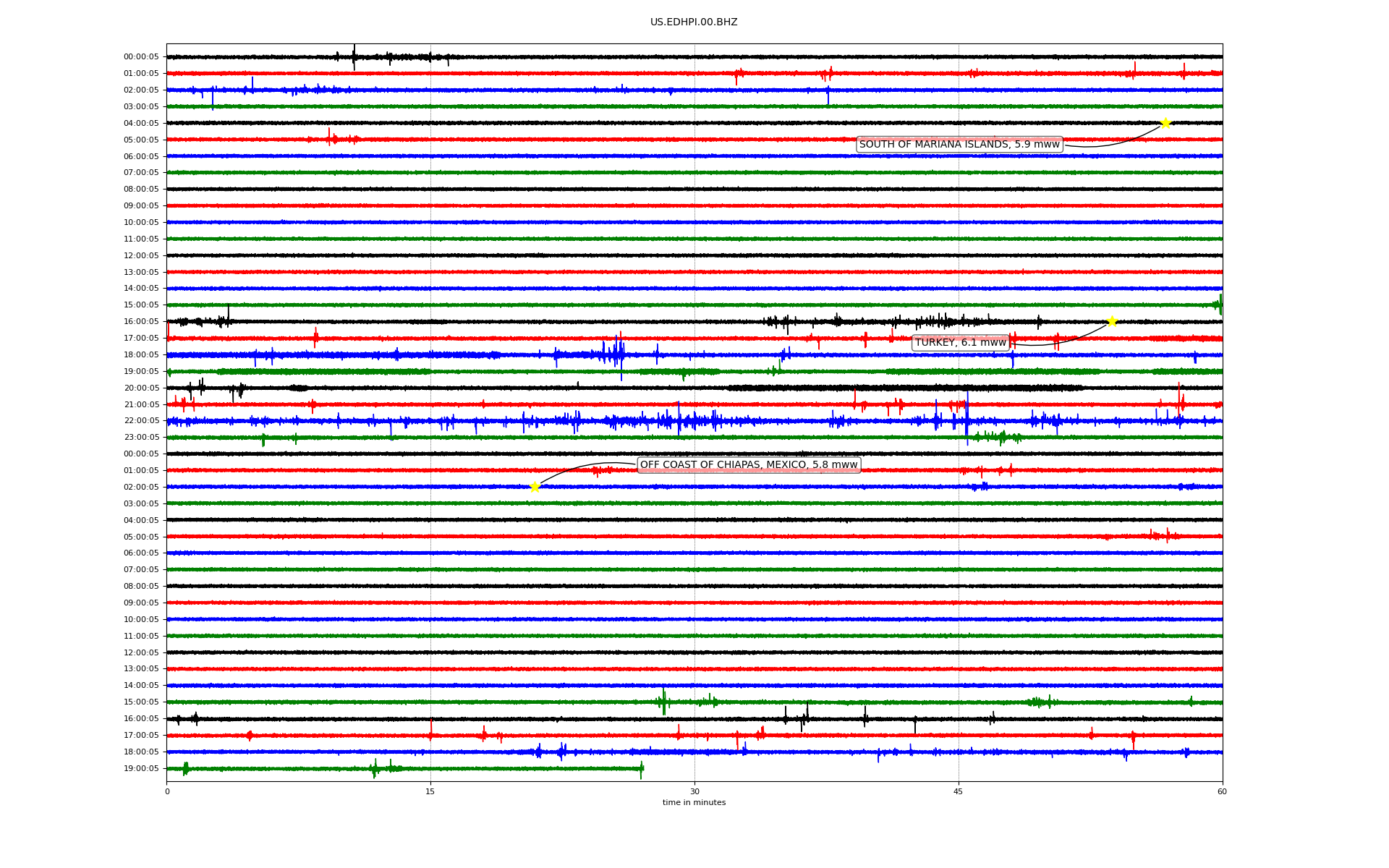
Task: Click the 20:00:05 row time label
Action: click(141, 388)
